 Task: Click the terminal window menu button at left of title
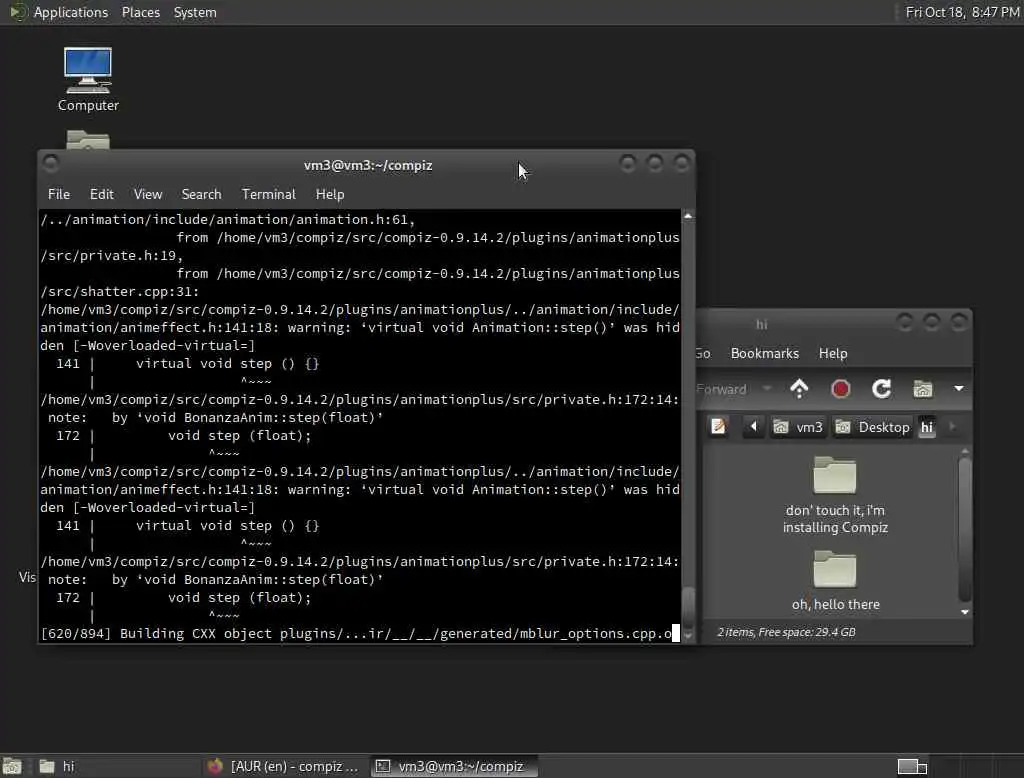pos(51,163)
